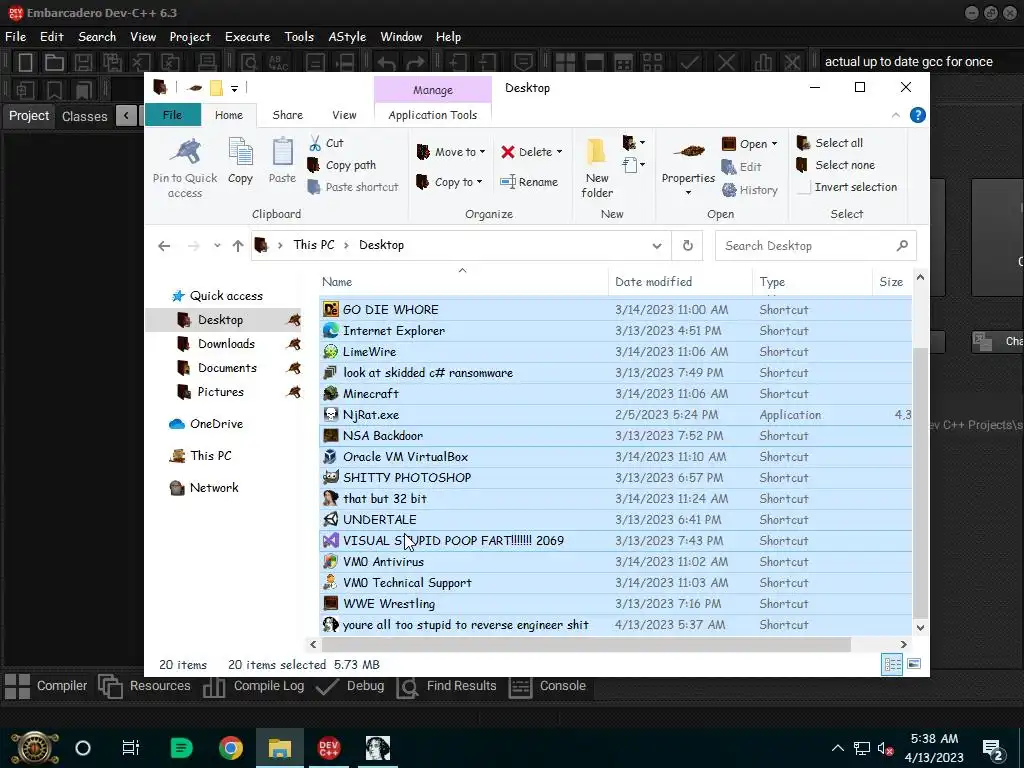1024x768 pixels.
Task: Create a New folder
Action: tap(597, 167)
